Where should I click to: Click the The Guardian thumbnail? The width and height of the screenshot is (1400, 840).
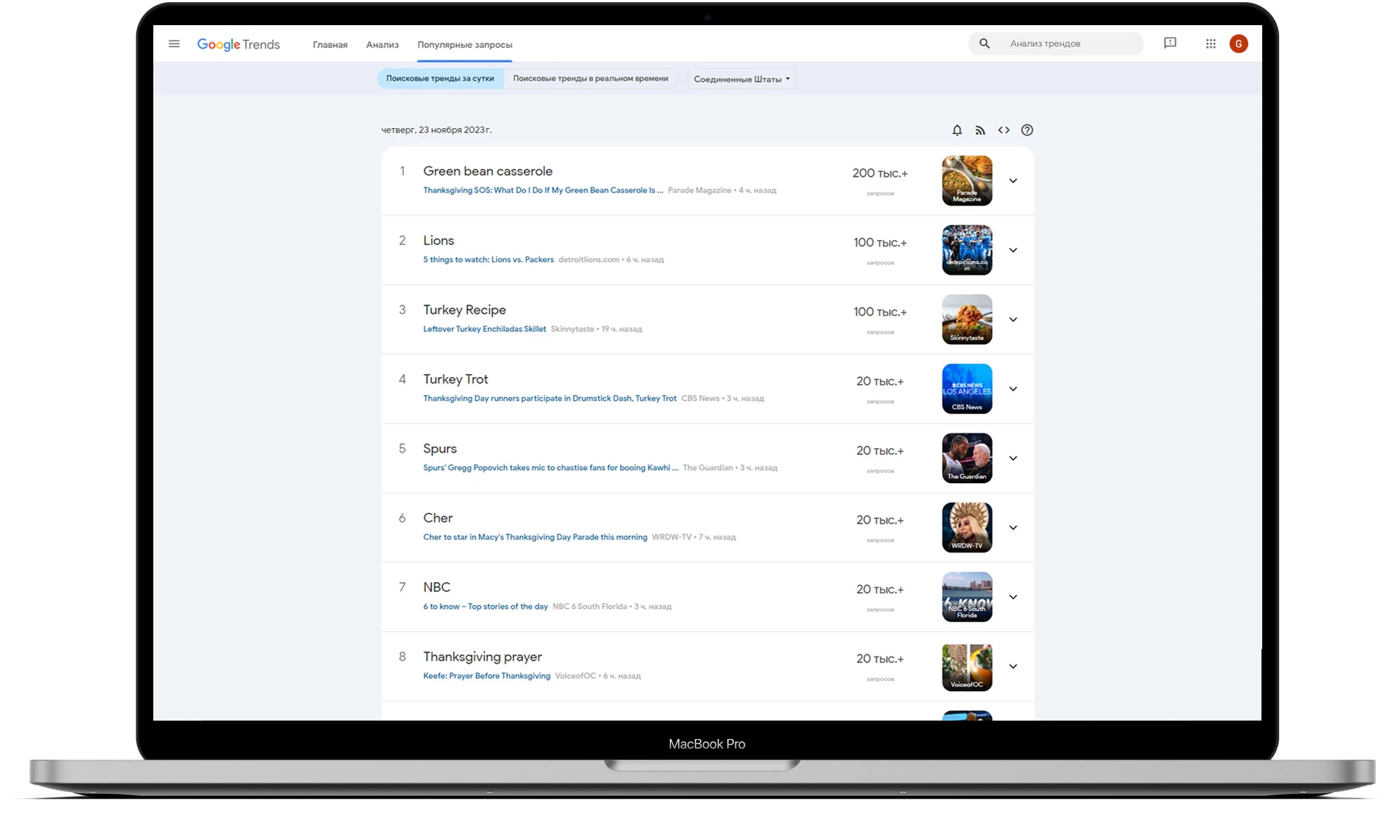coord(967,458)
